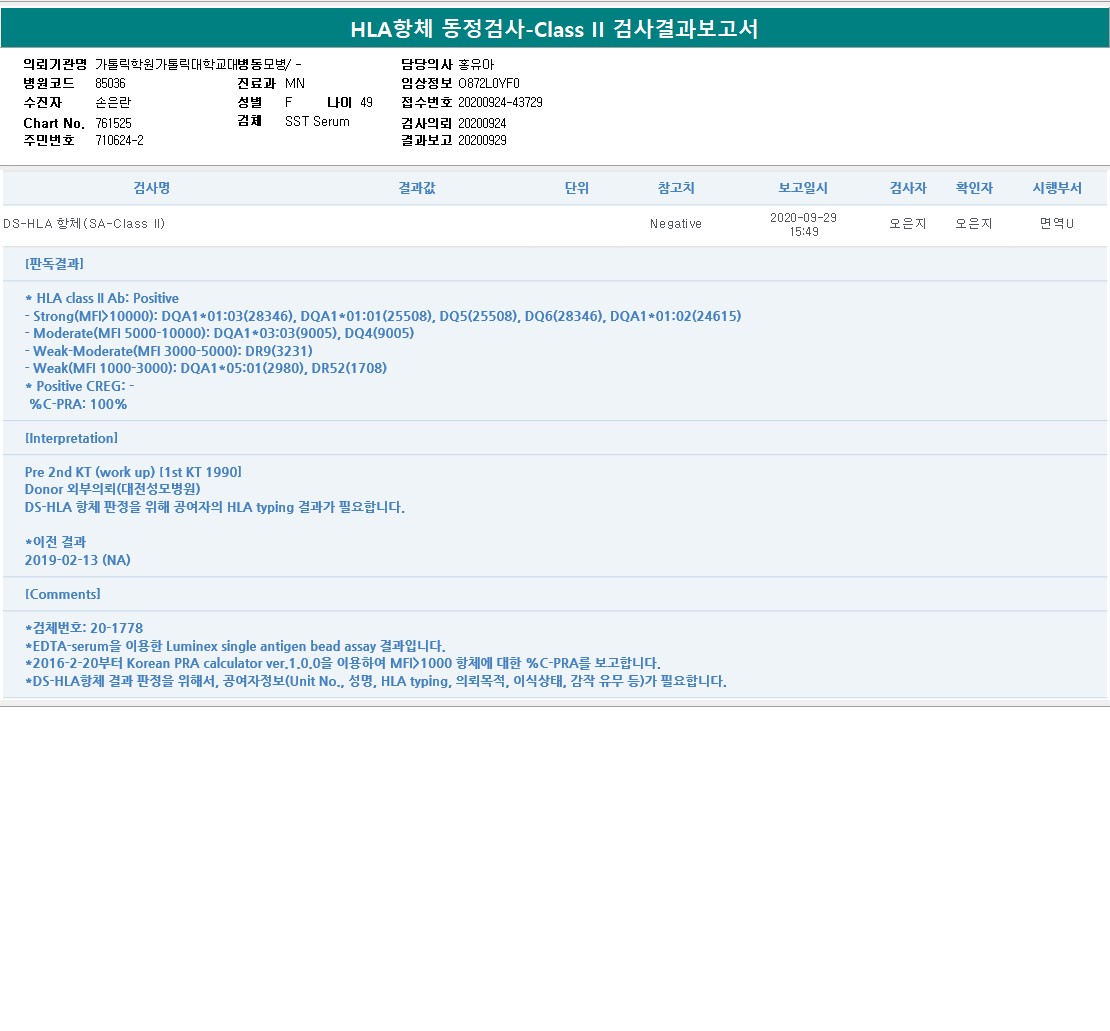This screenshot has width=1110, height=1031.
Task: Select the 검사자 column header
Action: click(x=908, y=188)
